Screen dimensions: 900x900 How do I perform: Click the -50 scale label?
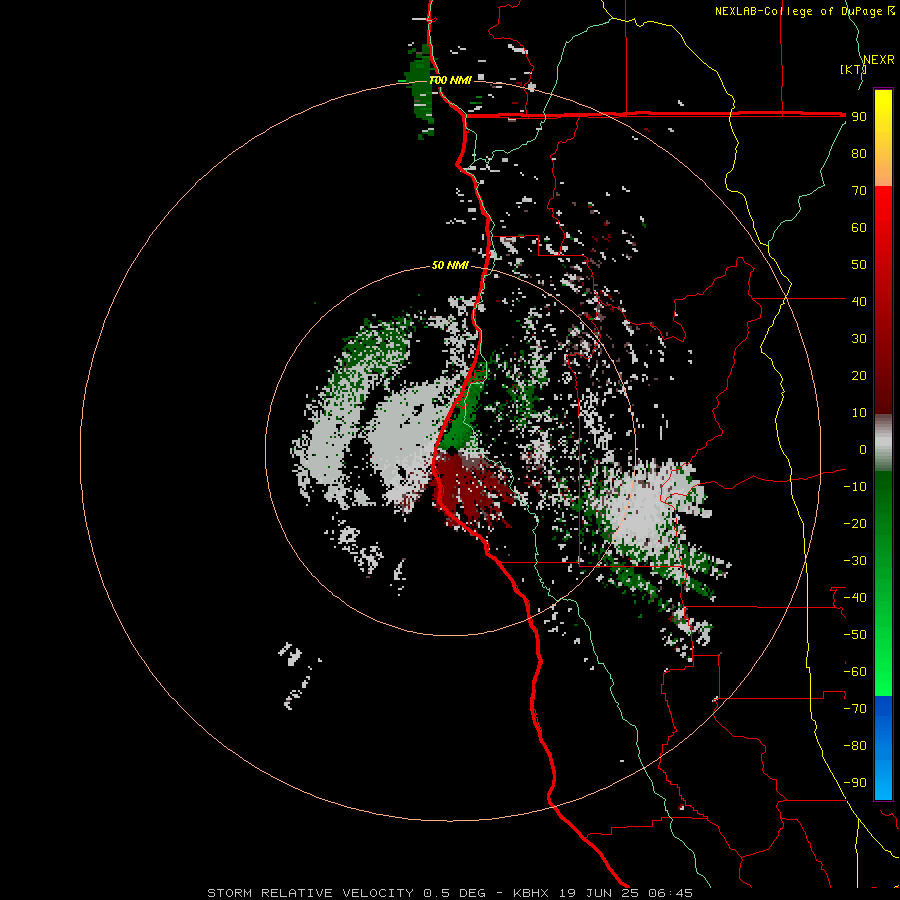855,635
